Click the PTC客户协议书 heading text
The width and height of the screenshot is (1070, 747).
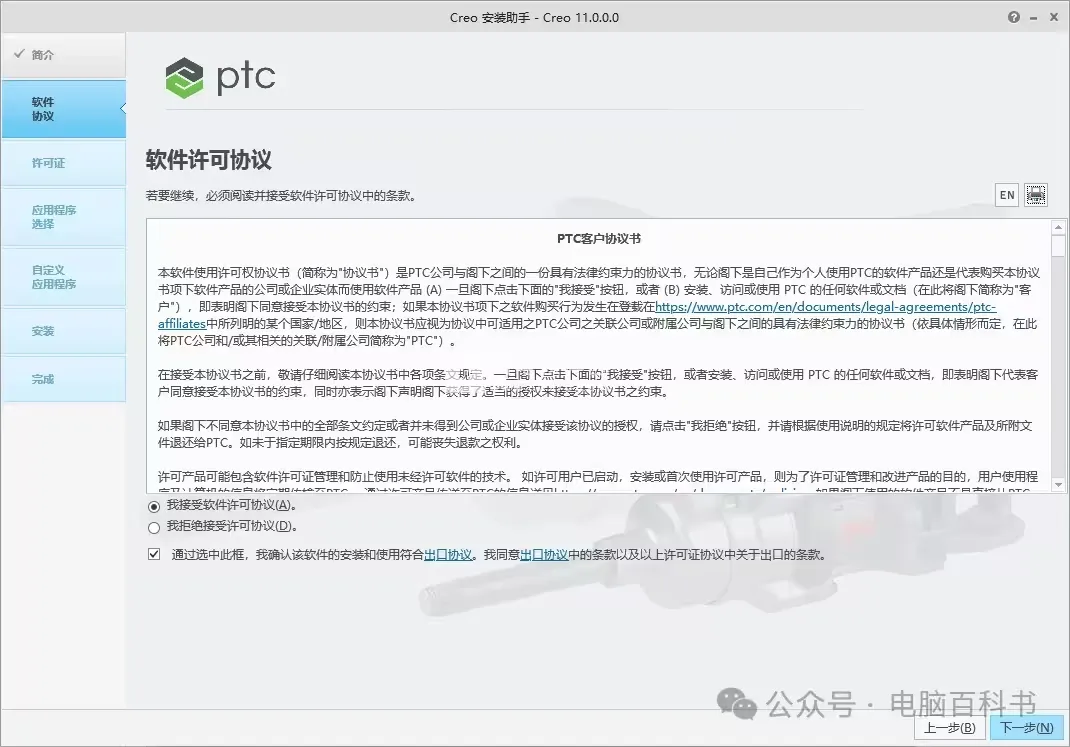598,239
